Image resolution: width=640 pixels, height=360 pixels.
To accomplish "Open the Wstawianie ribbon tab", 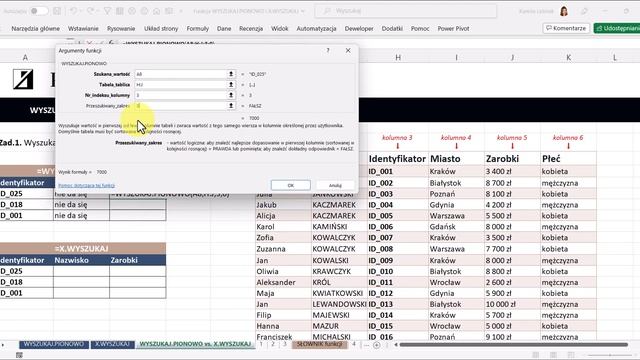I will tap(83, 29).
